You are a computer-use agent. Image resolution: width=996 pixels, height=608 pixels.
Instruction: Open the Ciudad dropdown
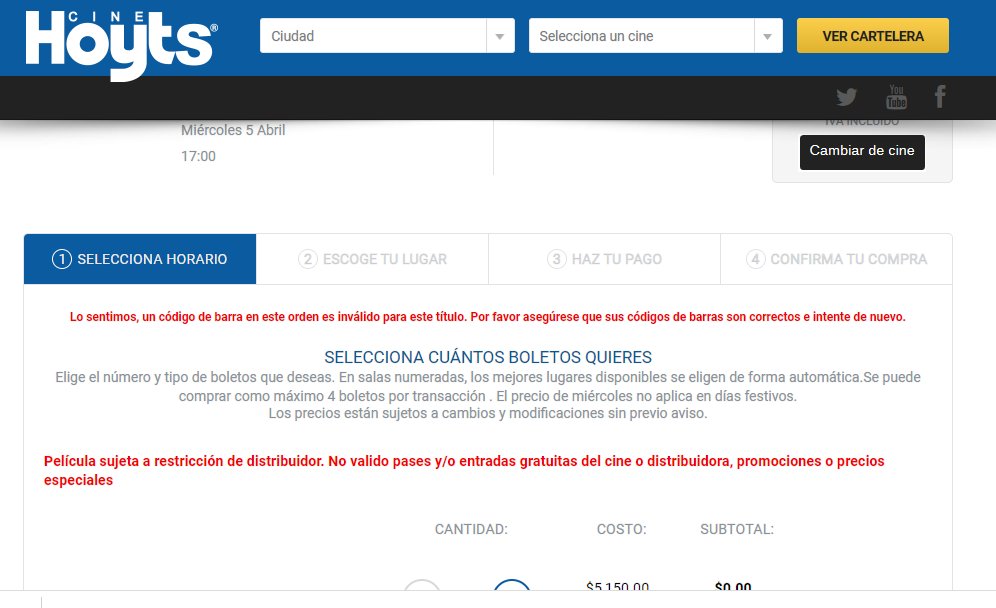(387, 36)
